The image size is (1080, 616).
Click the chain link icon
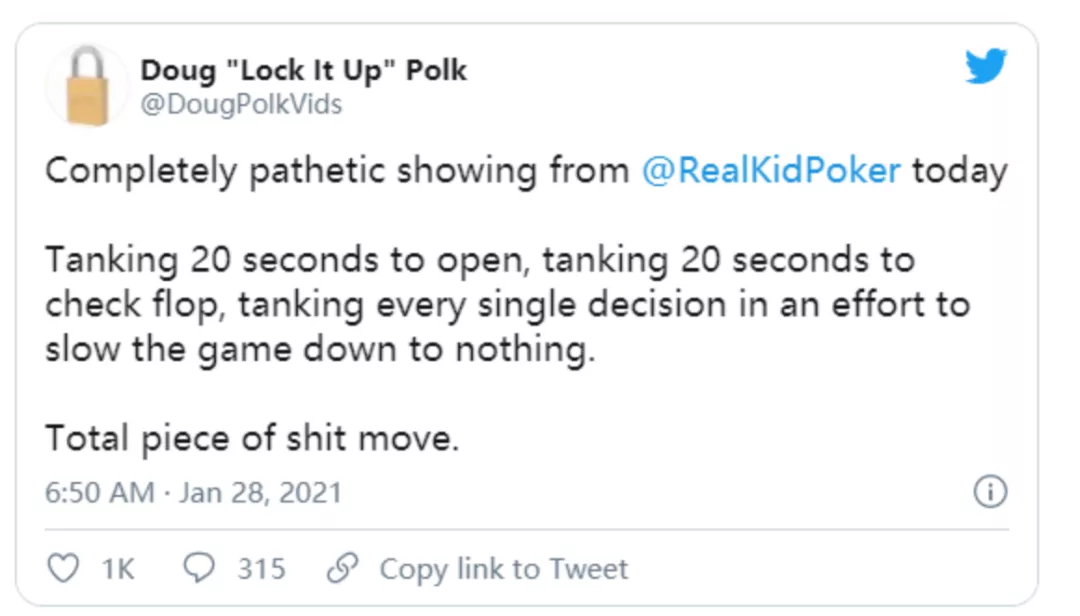[342, 568]
